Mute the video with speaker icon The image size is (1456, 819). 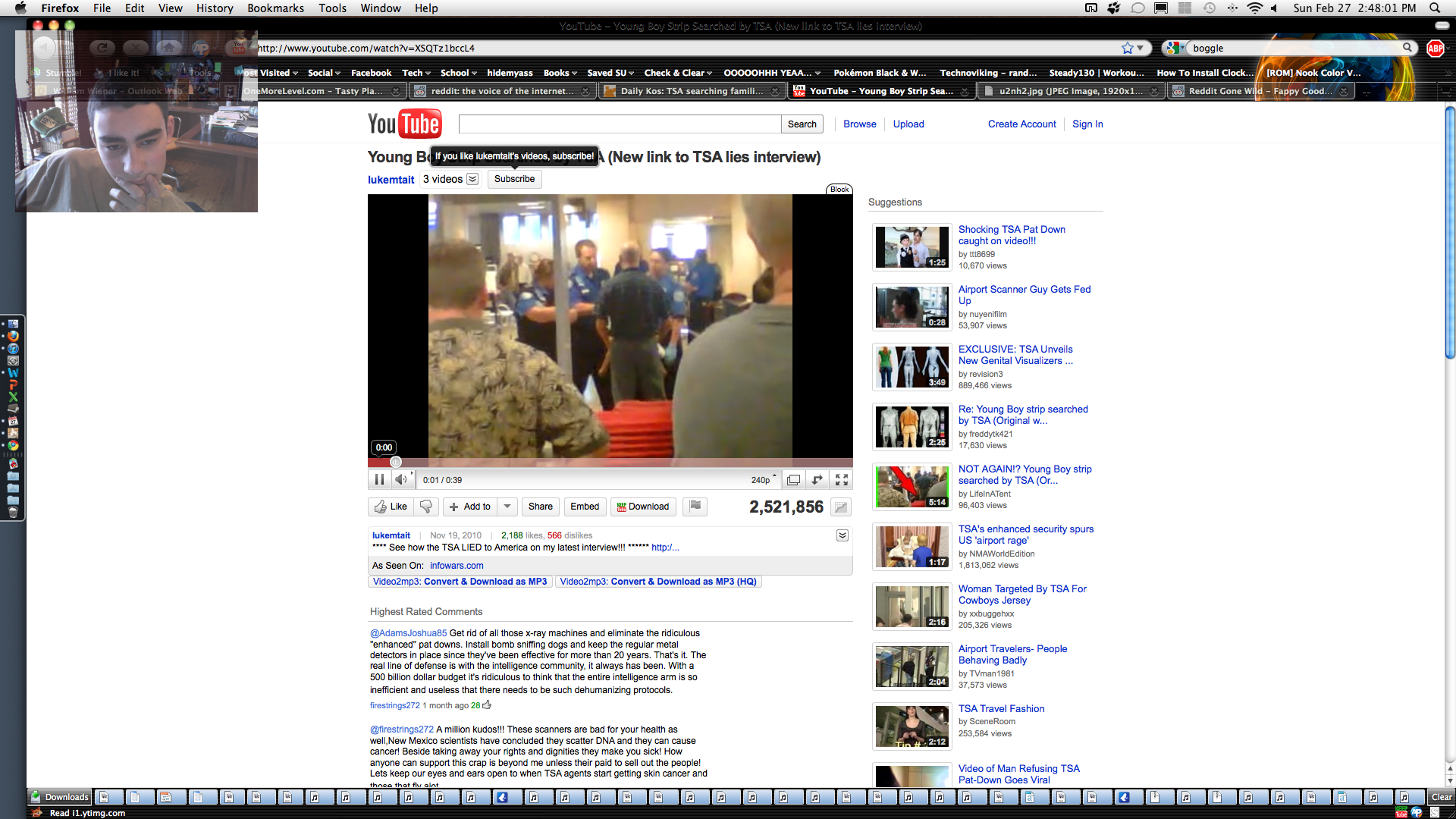[400, 479]
